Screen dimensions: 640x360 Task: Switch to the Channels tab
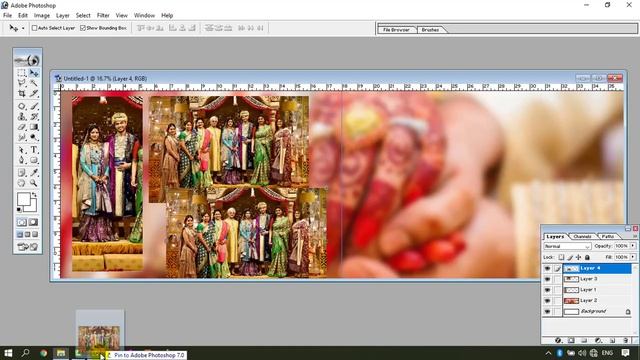click(x=582, y=236)
